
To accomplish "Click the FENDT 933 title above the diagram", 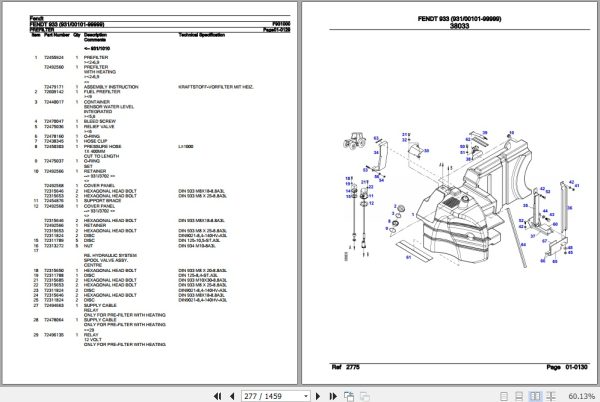I will click(x=459, y=18).
